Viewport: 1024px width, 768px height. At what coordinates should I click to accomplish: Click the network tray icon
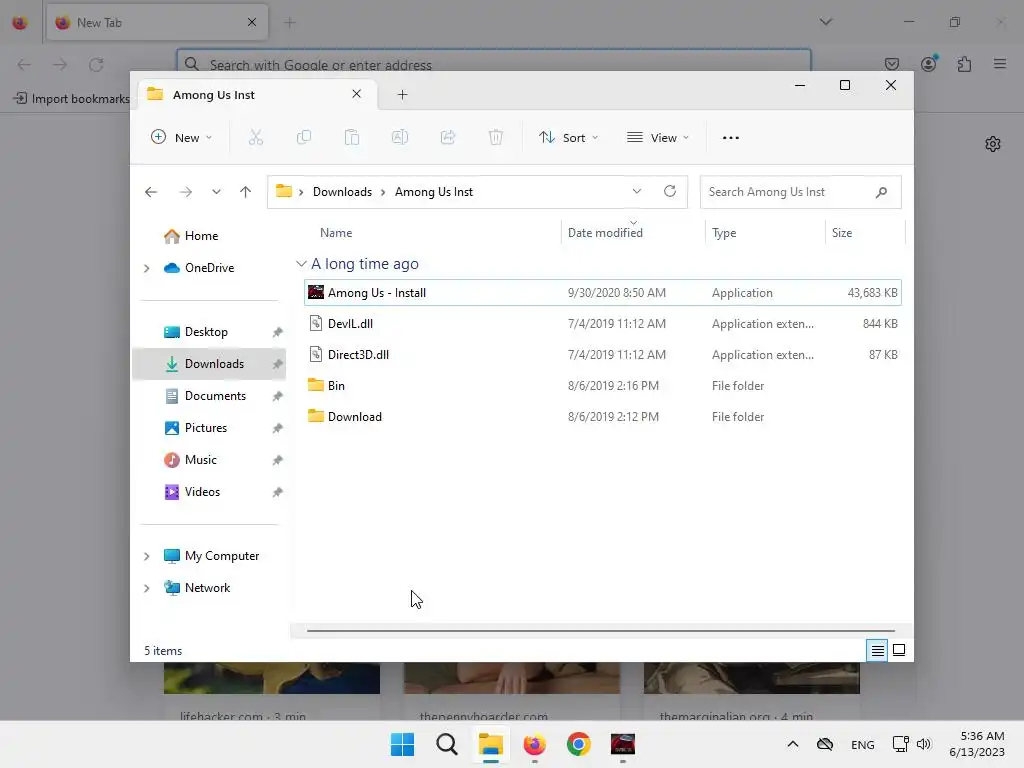coord(901,744)
